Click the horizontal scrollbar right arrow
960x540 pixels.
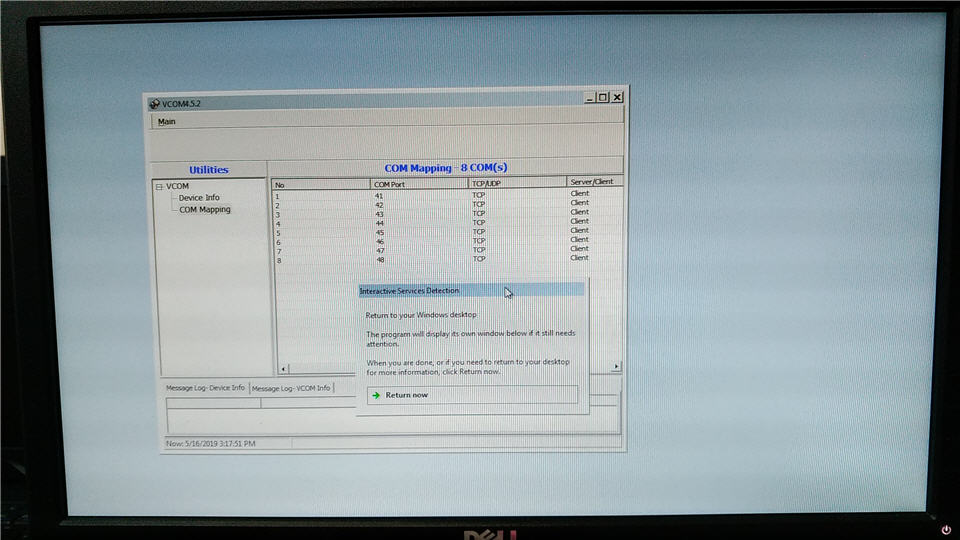[x=615, y=366]
